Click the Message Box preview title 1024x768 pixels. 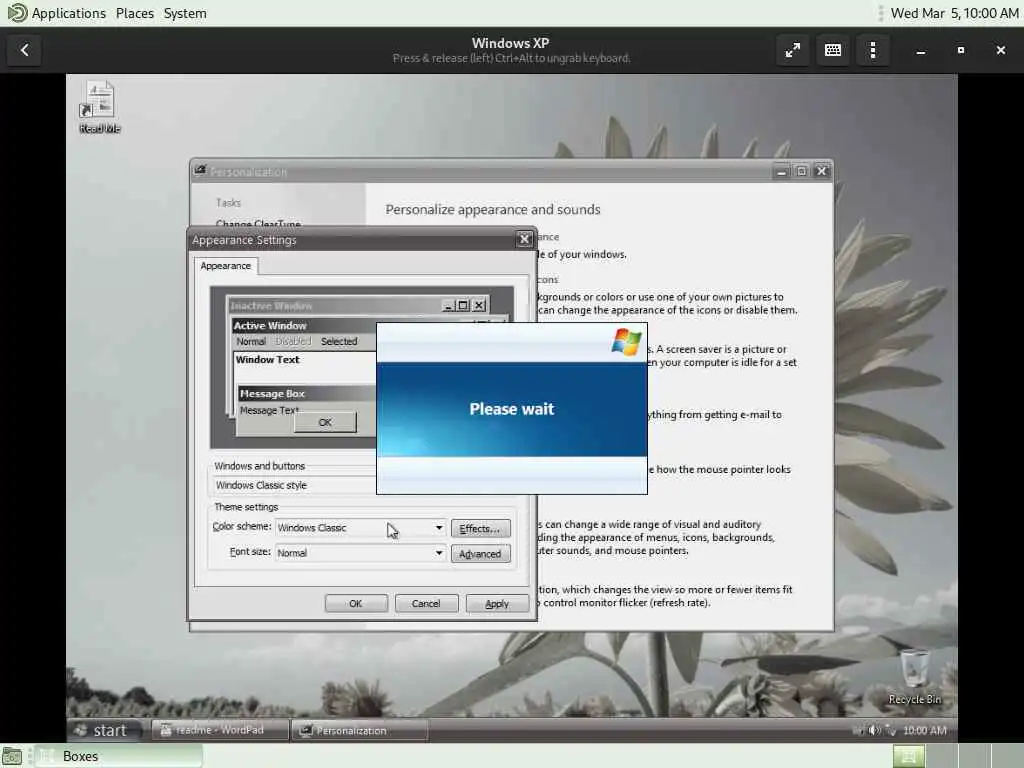pyautogui.click(x=272, y=394)
